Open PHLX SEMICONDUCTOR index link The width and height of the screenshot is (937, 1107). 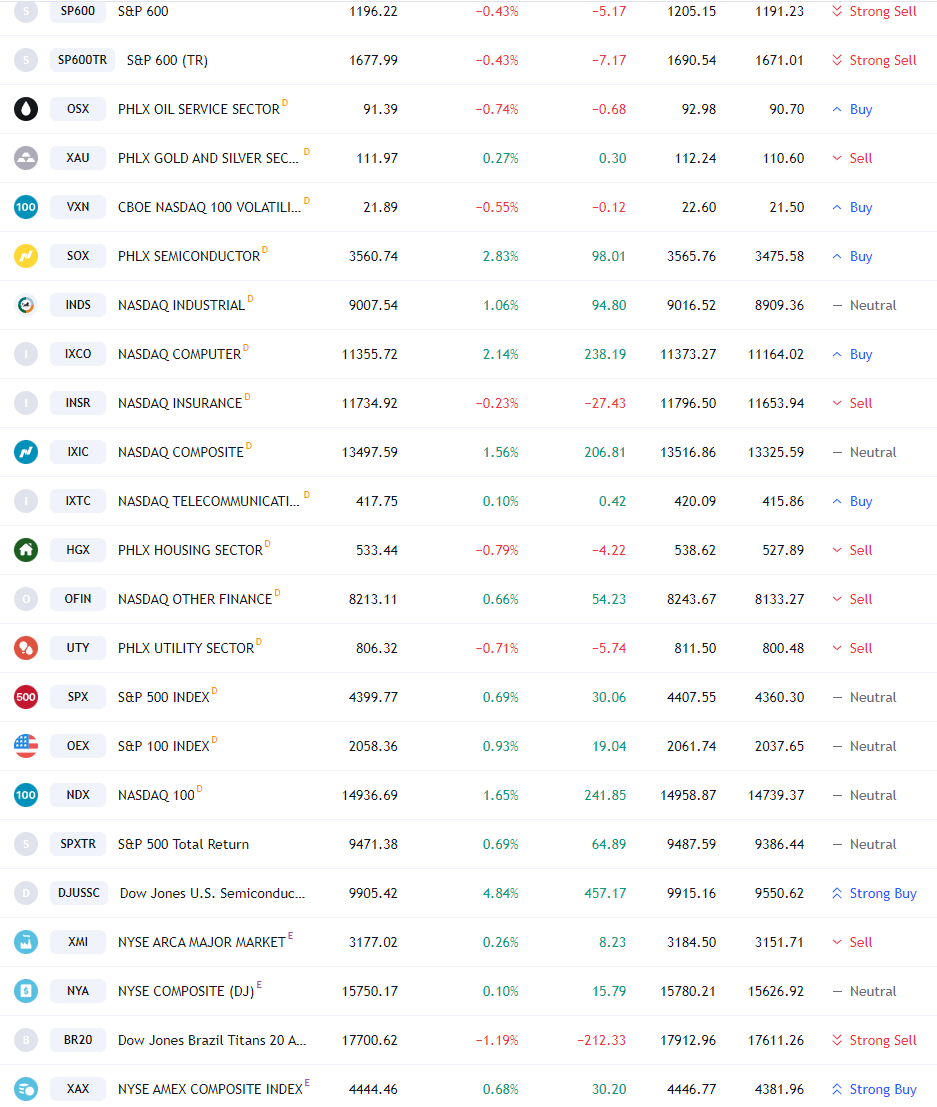(189, 256)
